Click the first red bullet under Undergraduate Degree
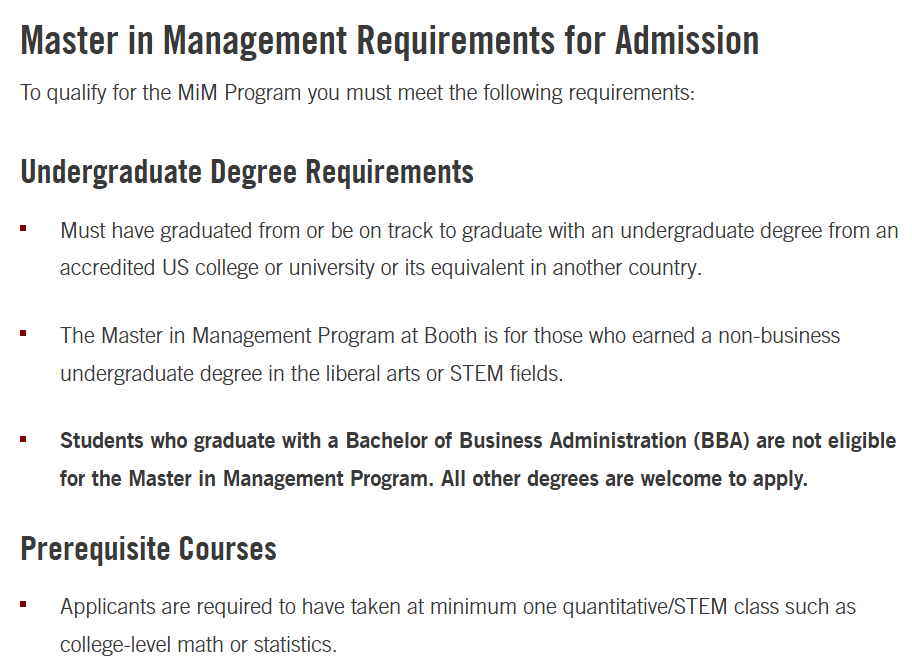Viewport: 912px width, 661px height. point(23,229)
